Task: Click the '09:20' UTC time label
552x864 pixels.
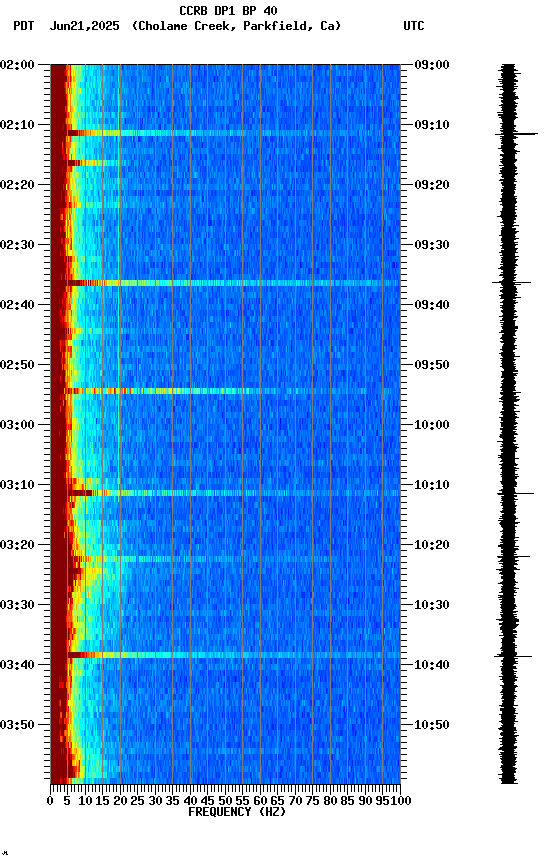Action: tap(432, 185)
